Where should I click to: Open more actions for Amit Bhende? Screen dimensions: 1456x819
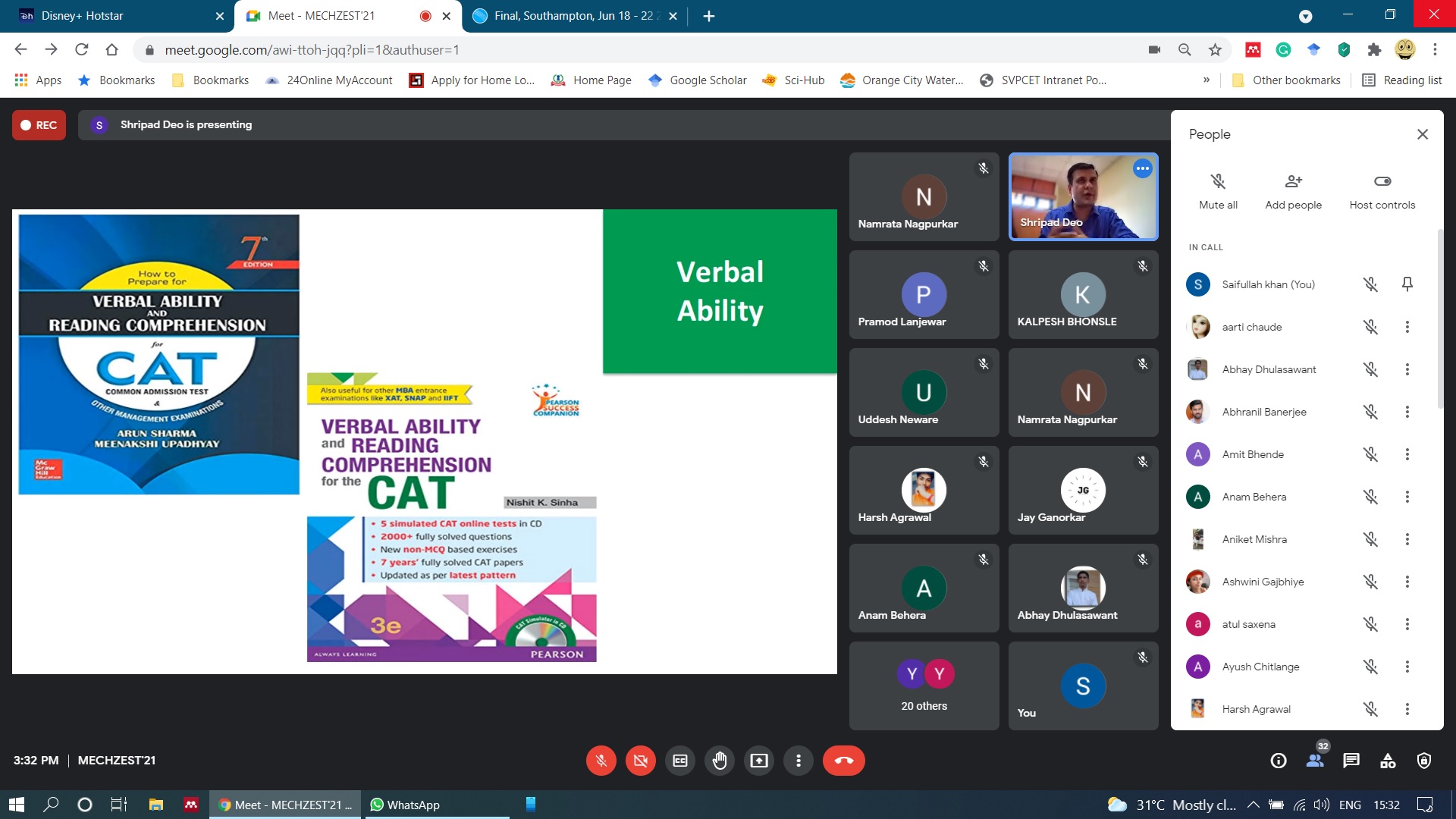[x=1407, y=454]
